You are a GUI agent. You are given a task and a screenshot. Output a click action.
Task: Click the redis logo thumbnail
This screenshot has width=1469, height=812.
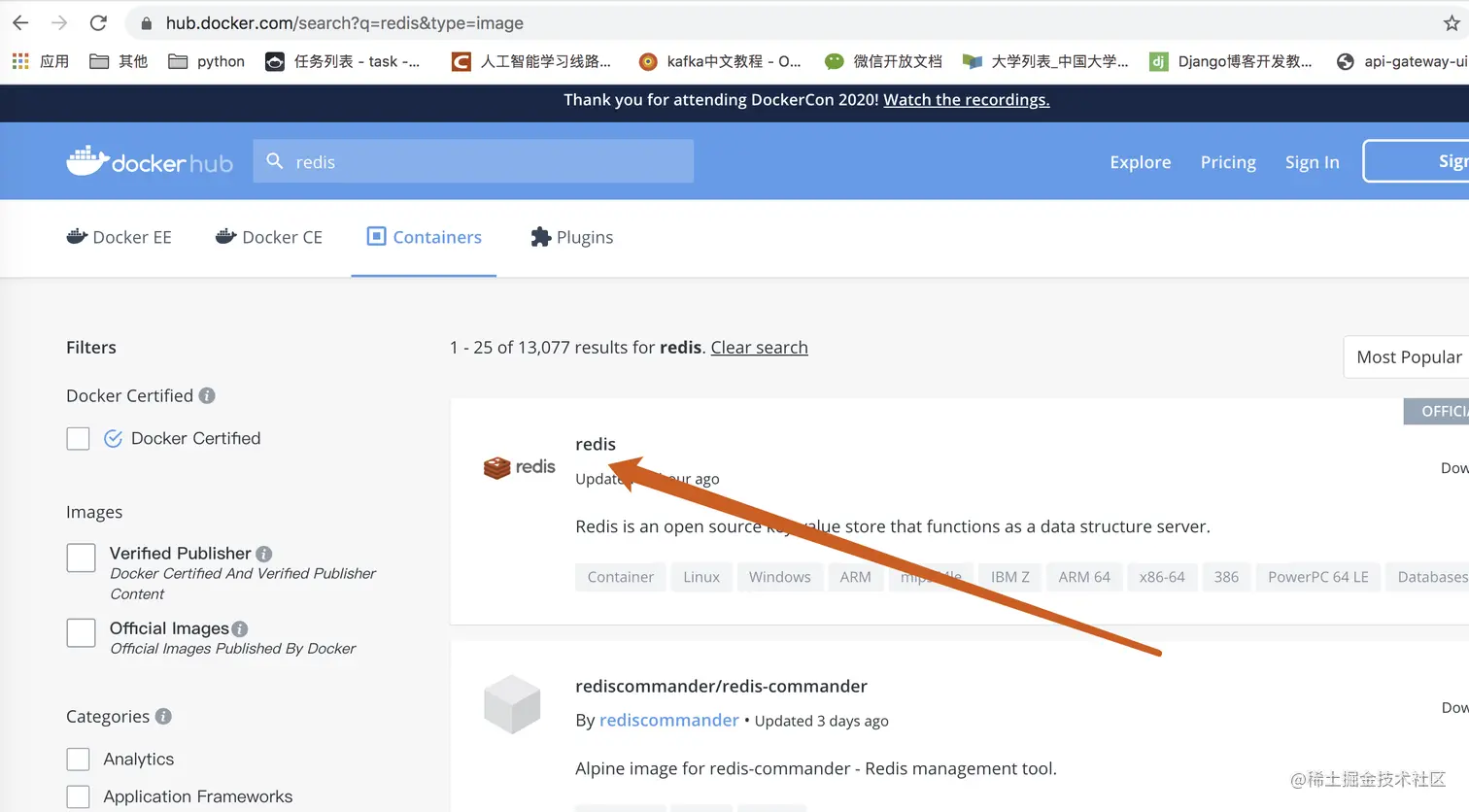pyautogui.click(x=519, y=467)
